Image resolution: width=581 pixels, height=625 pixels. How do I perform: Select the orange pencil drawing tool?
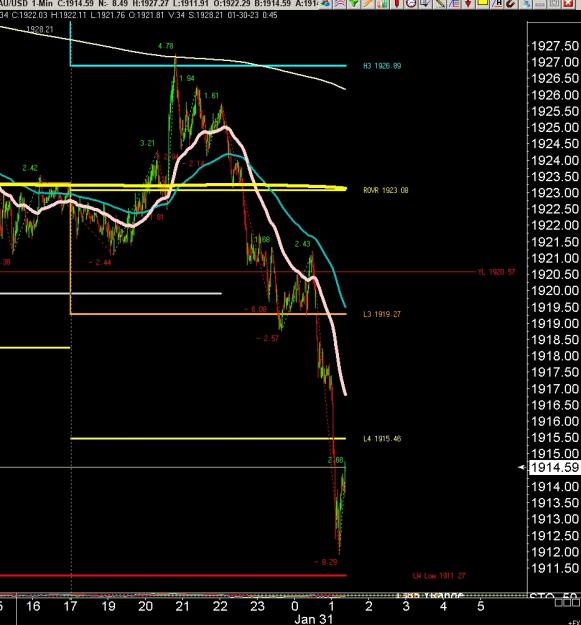[368, 4]
